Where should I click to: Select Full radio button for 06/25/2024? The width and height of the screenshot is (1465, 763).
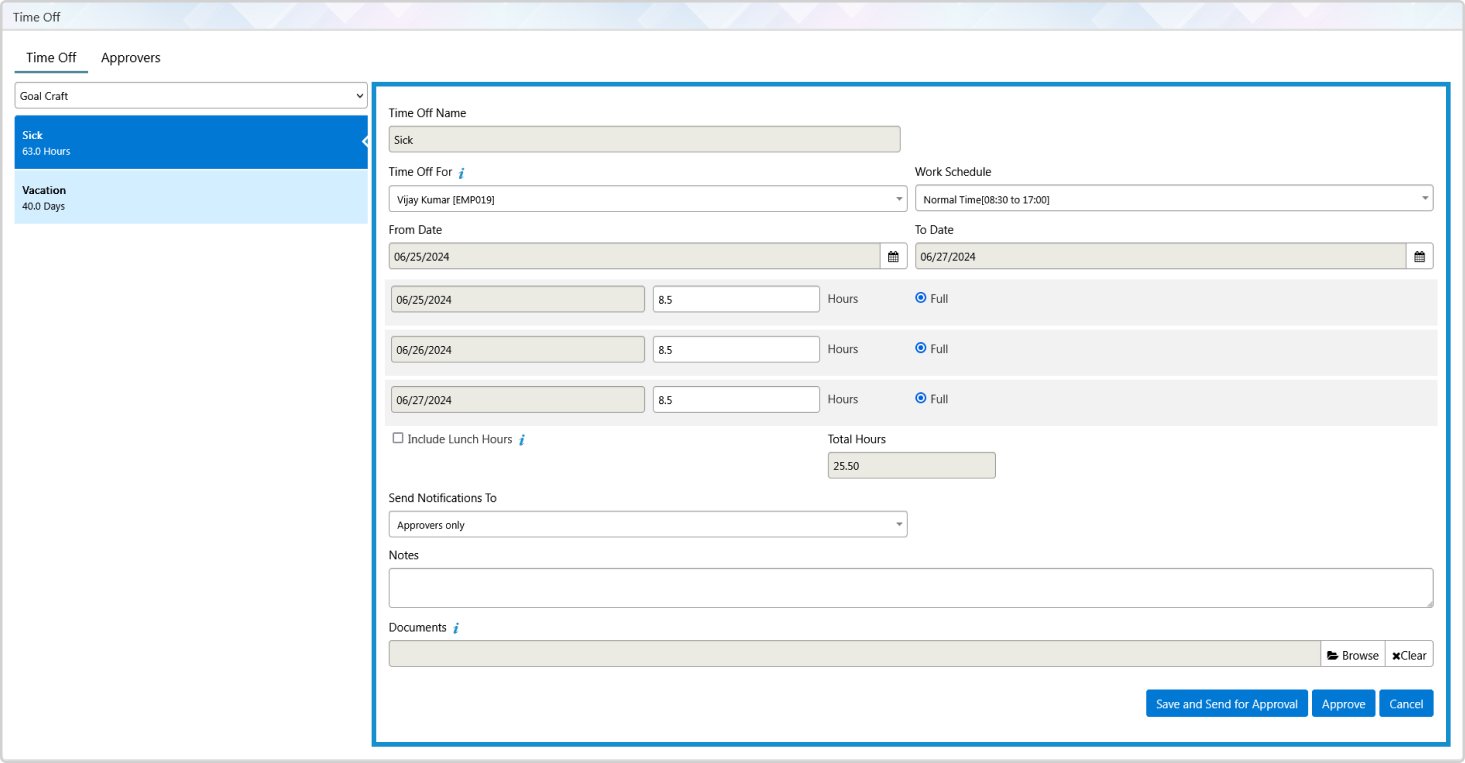coord(921,298)
